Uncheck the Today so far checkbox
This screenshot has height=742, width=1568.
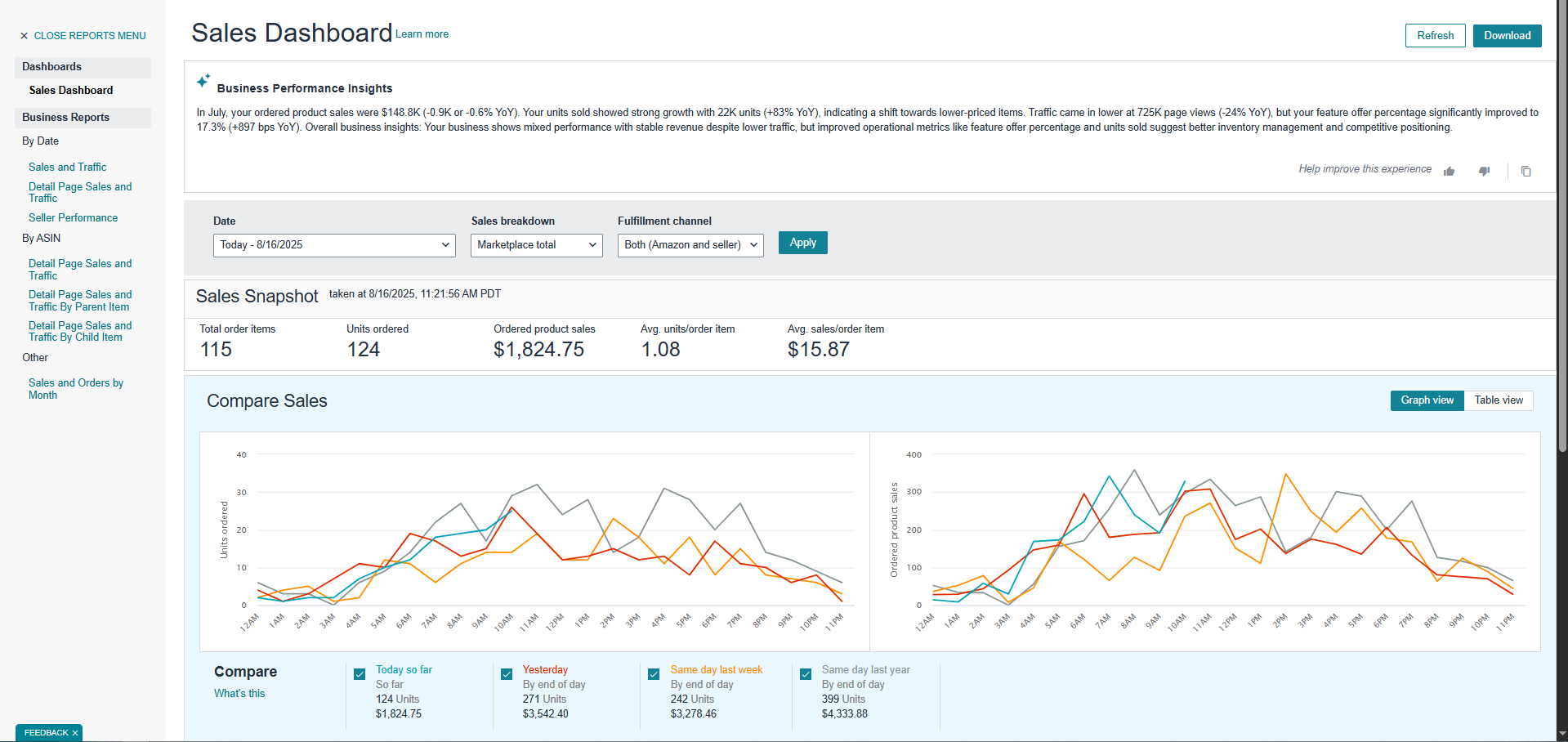pos(360,674)
